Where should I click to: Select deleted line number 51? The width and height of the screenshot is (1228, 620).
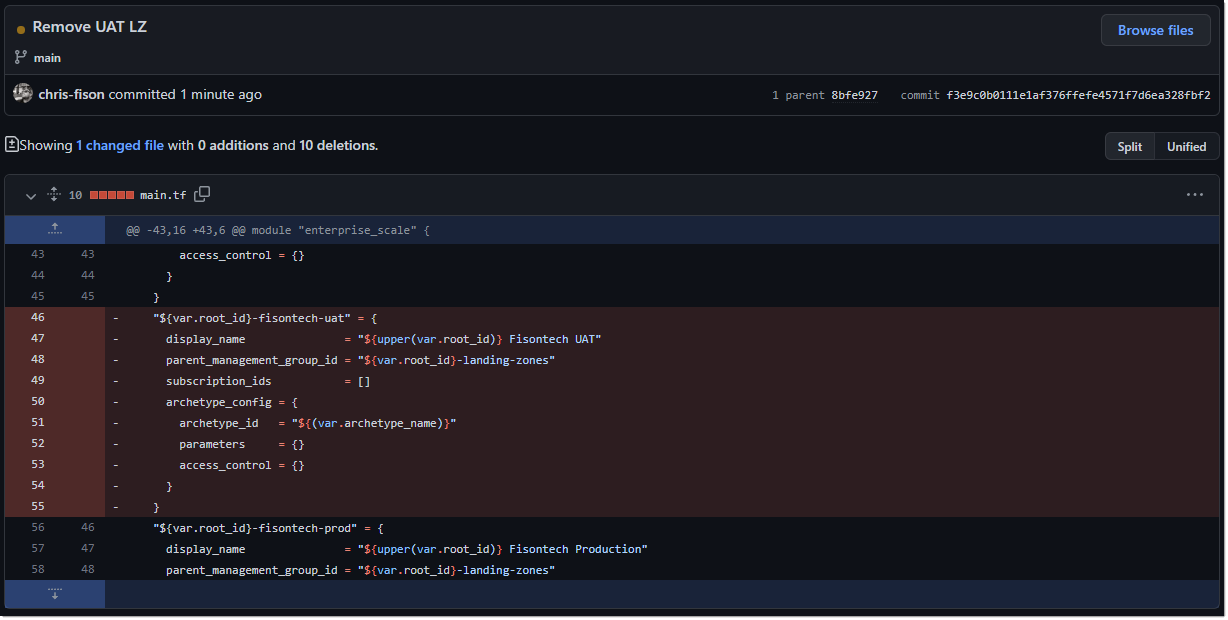(38, 423)
